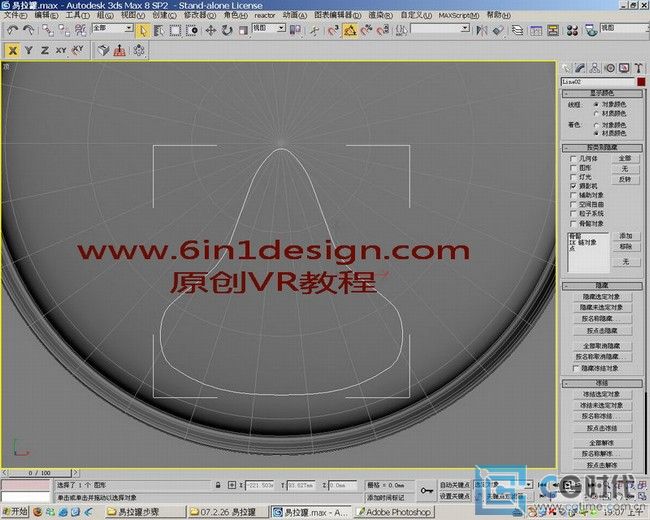This screenshot has height=520, width=650.
Task: Click Use Pivot Point Center icon
Action: coord(295,30)
